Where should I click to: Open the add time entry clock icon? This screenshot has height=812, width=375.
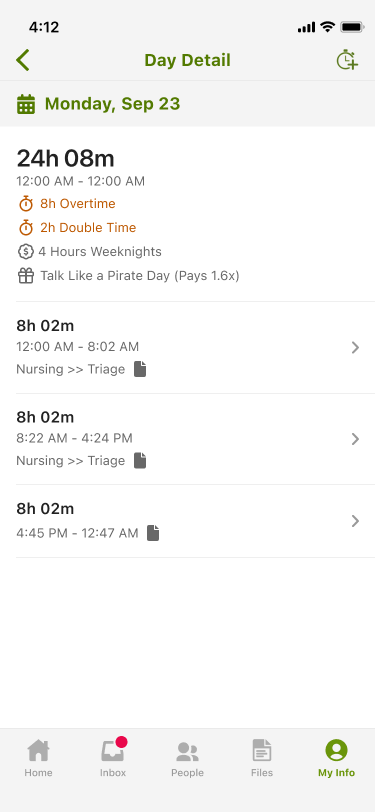coord(347,60)
